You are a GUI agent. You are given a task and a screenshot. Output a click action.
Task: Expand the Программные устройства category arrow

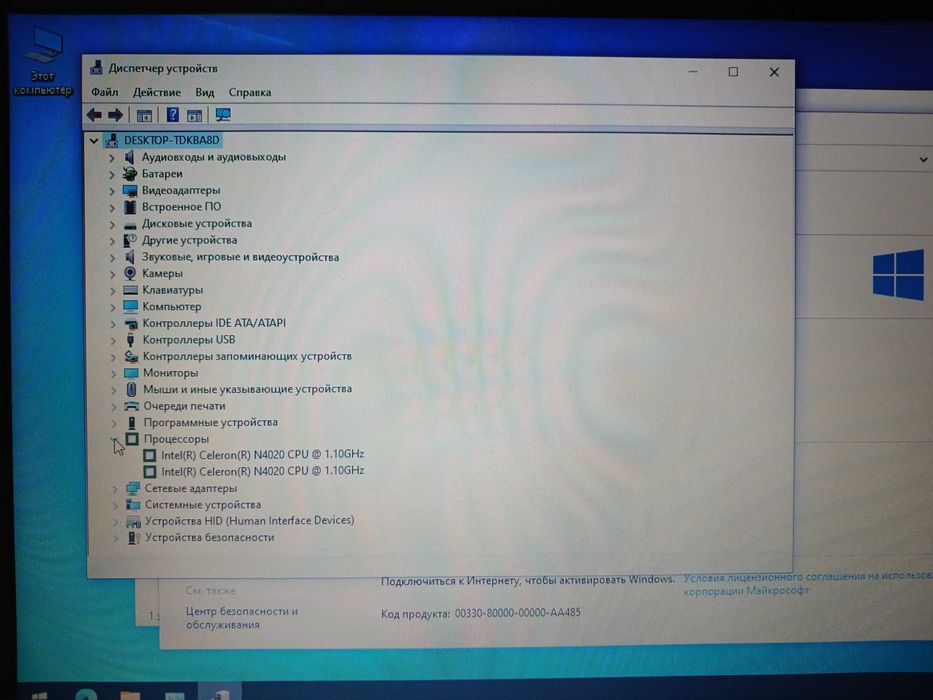114,423
